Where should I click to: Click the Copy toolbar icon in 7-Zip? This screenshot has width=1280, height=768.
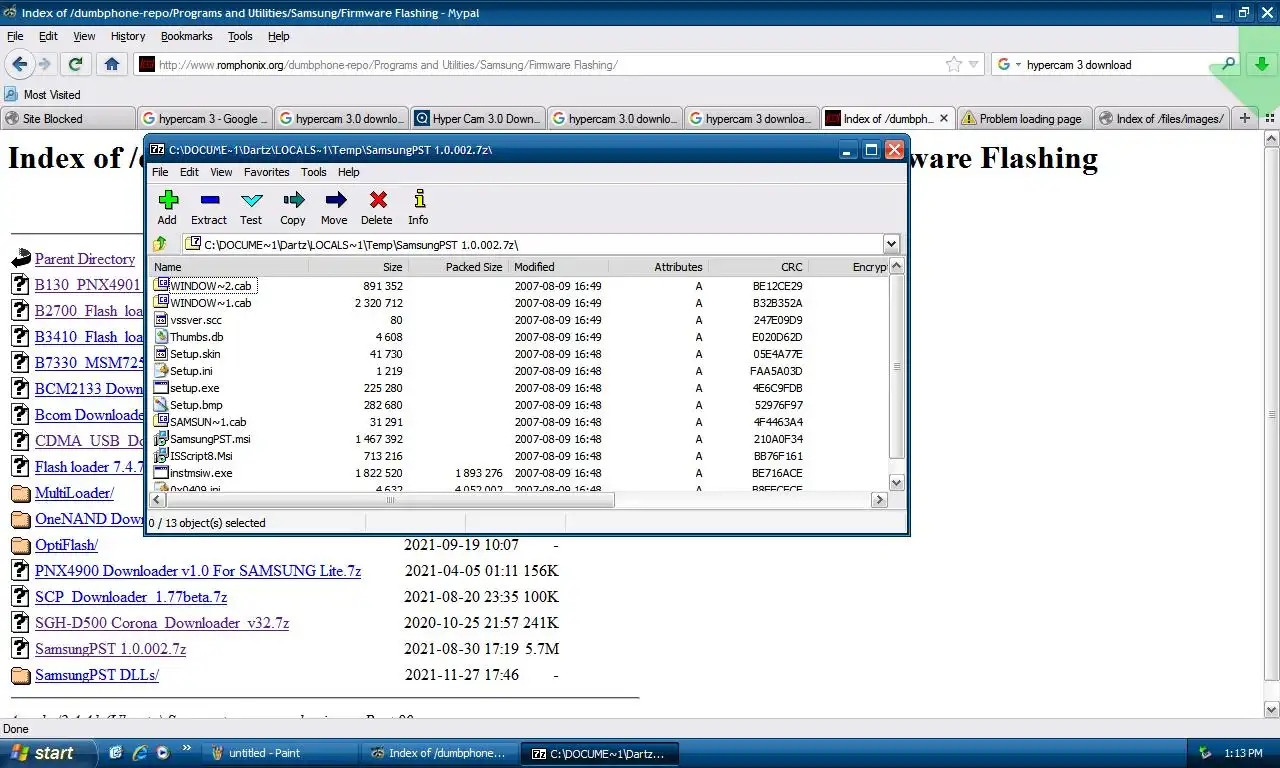(x=293, y=200)
